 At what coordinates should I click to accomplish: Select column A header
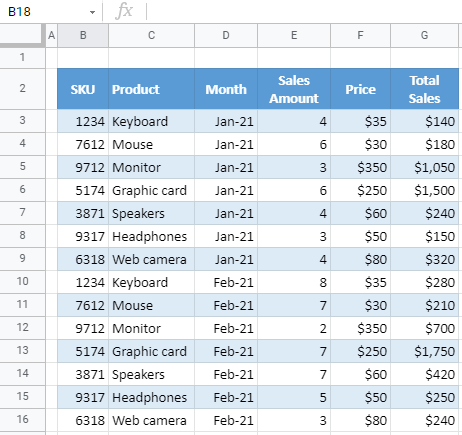pyautogui.click(x=52, y=35)
